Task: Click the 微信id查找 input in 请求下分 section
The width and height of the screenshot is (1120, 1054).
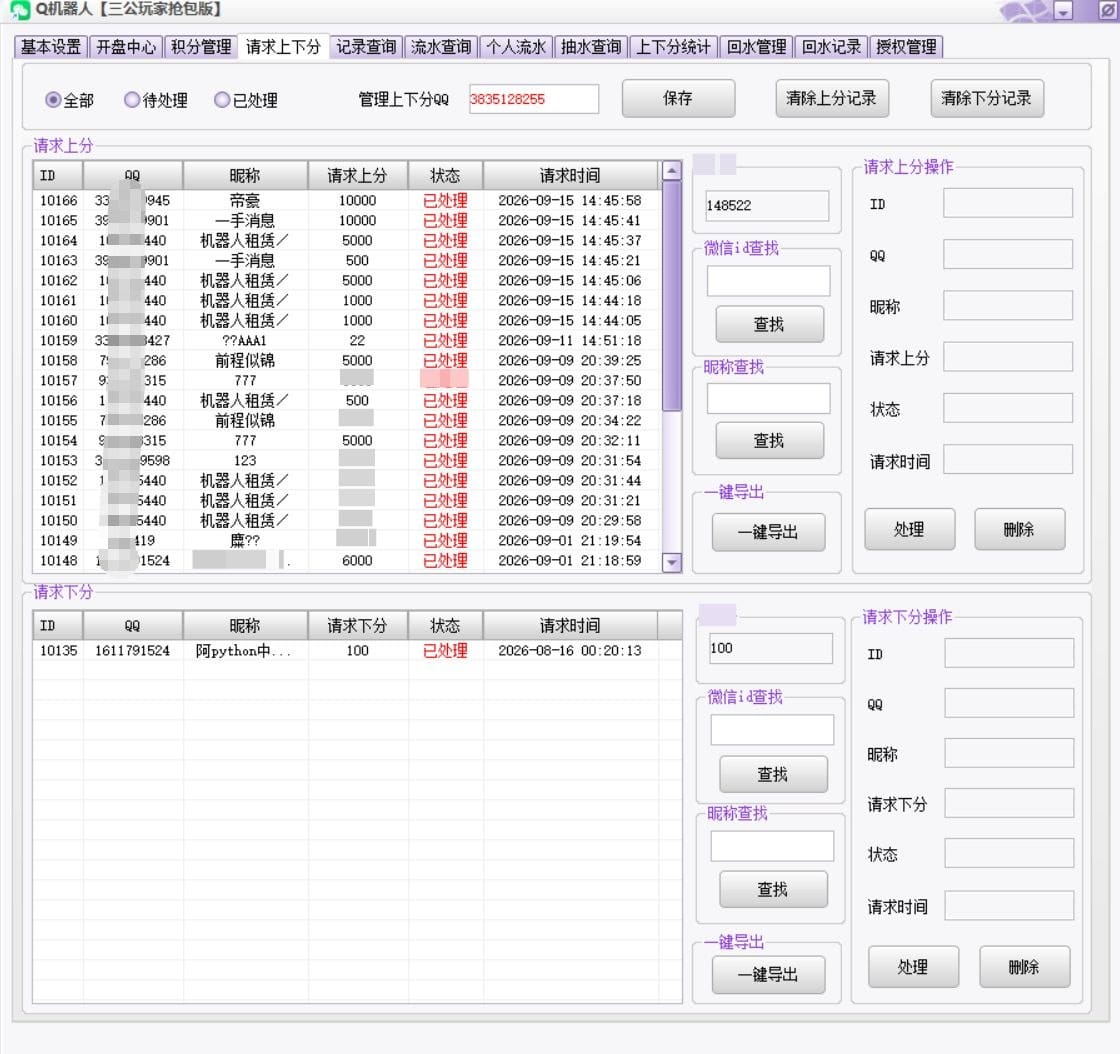Action: (772, 731)
